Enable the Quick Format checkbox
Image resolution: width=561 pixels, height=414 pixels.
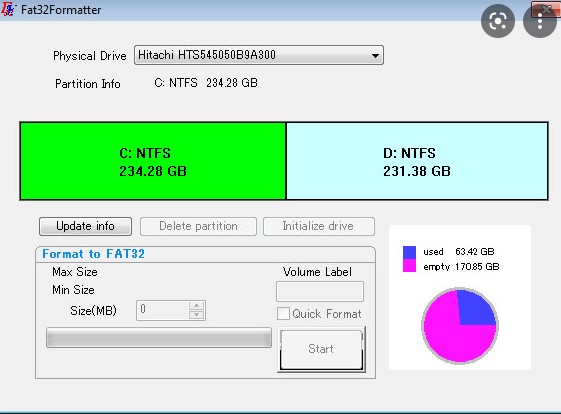tap(283, 313)
